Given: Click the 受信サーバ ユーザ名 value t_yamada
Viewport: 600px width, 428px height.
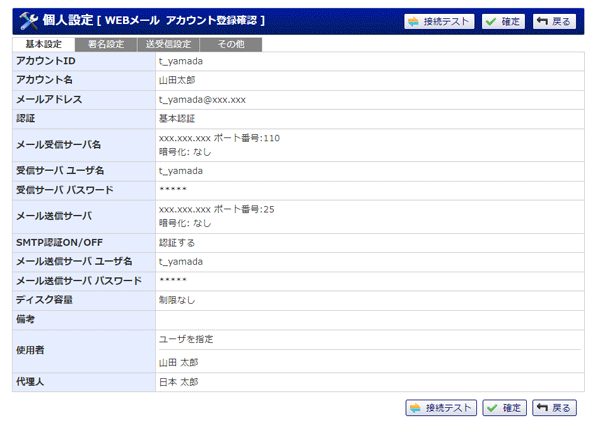Looking at the screenshot, I should (x=181, y=171).
